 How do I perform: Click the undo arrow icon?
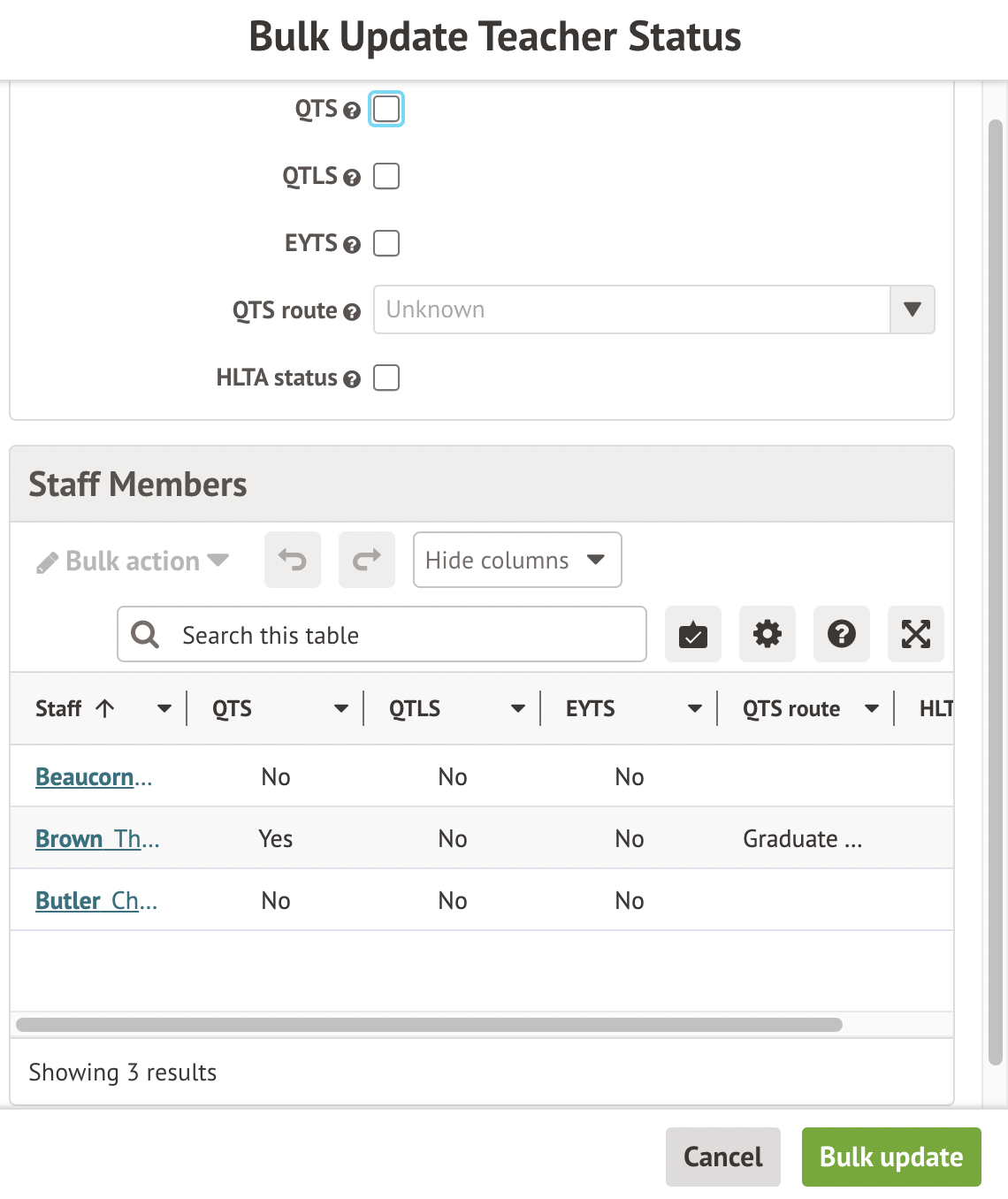[293, 560]
